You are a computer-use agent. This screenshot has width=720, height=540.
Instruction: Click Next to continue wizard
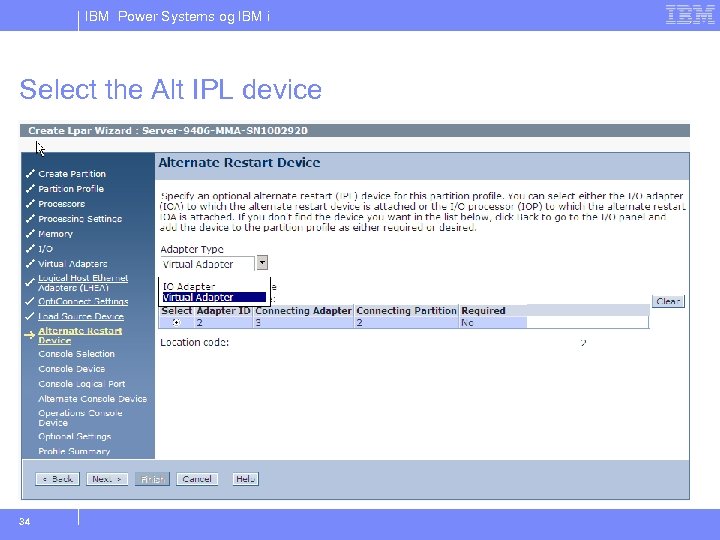pyautogui.click(x=107, y=479)
